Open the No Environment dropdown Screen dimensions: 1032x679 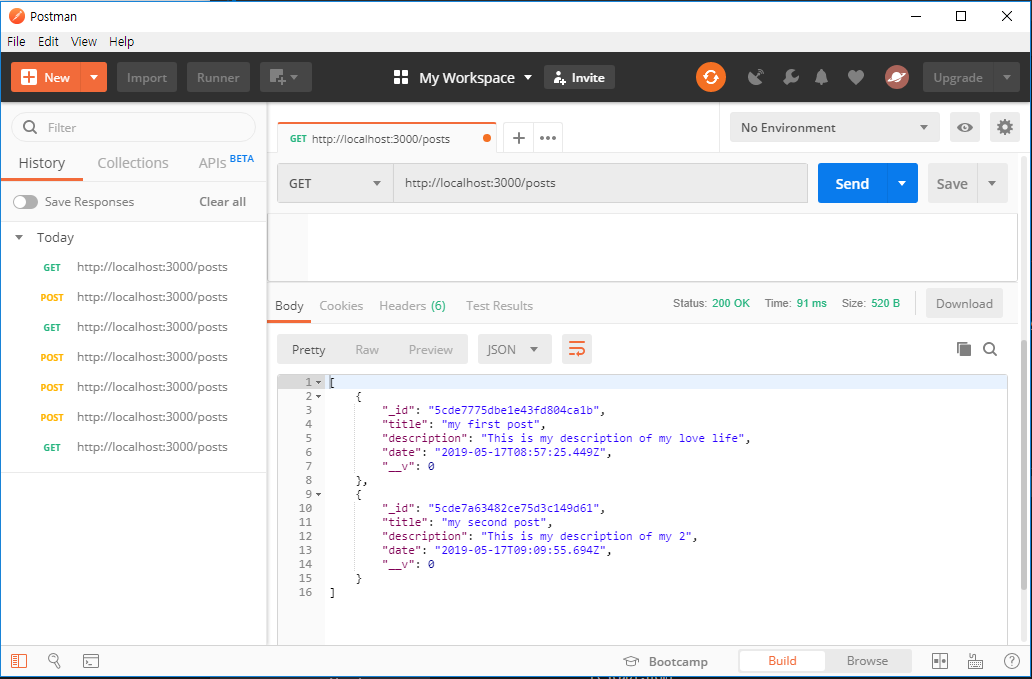coord(835,128)
